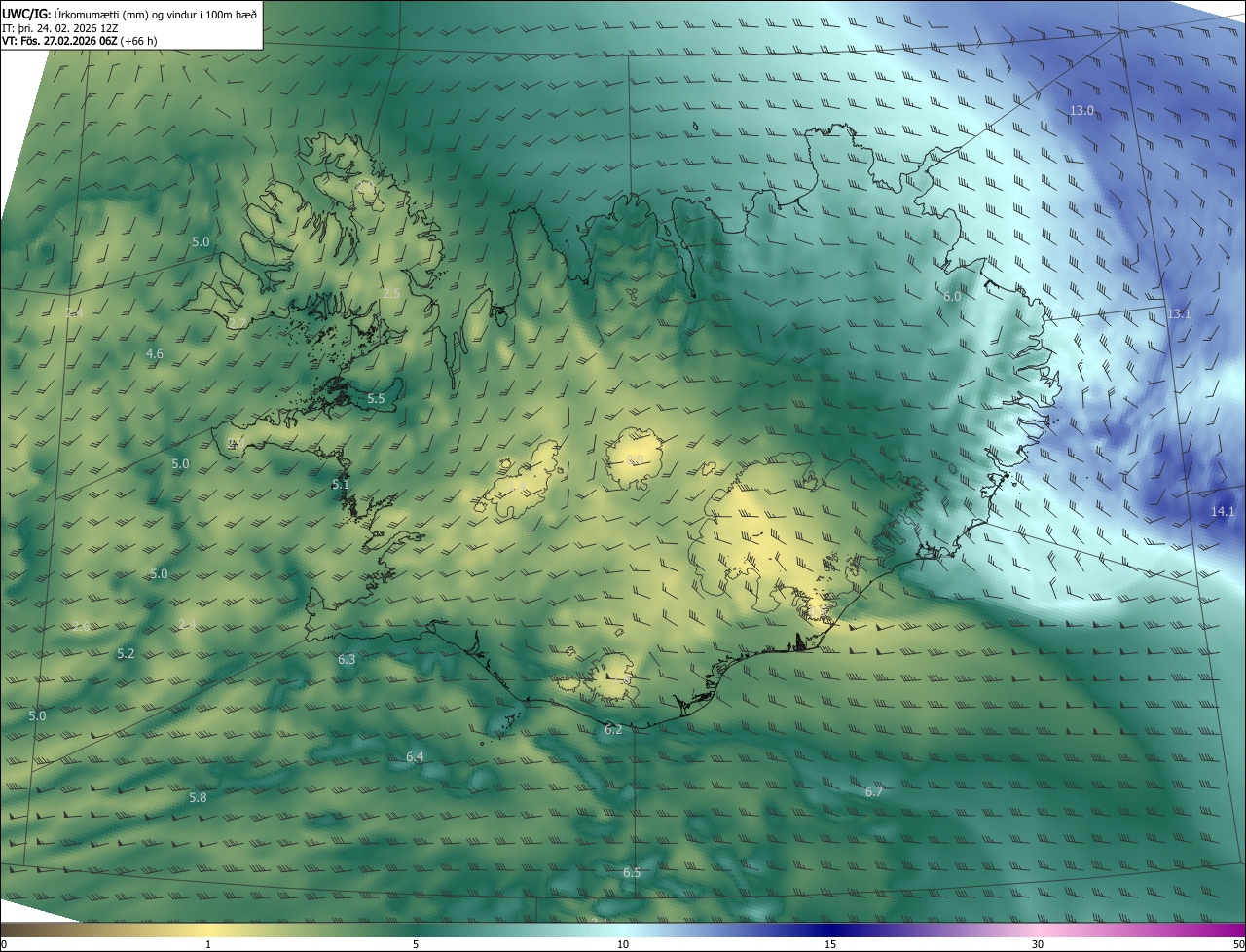The width and height of the screenshot is (1246, 952).
Task: Click the map value label 6.3
Action: point(347,660)
